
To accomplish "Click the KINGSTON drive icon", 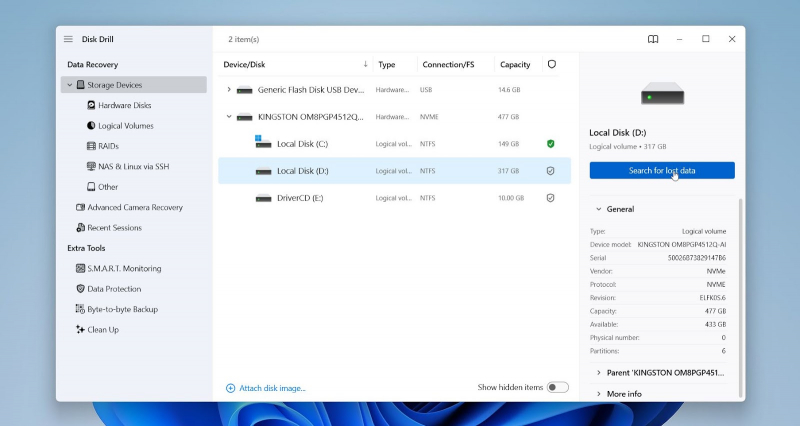I will point(244,117).
